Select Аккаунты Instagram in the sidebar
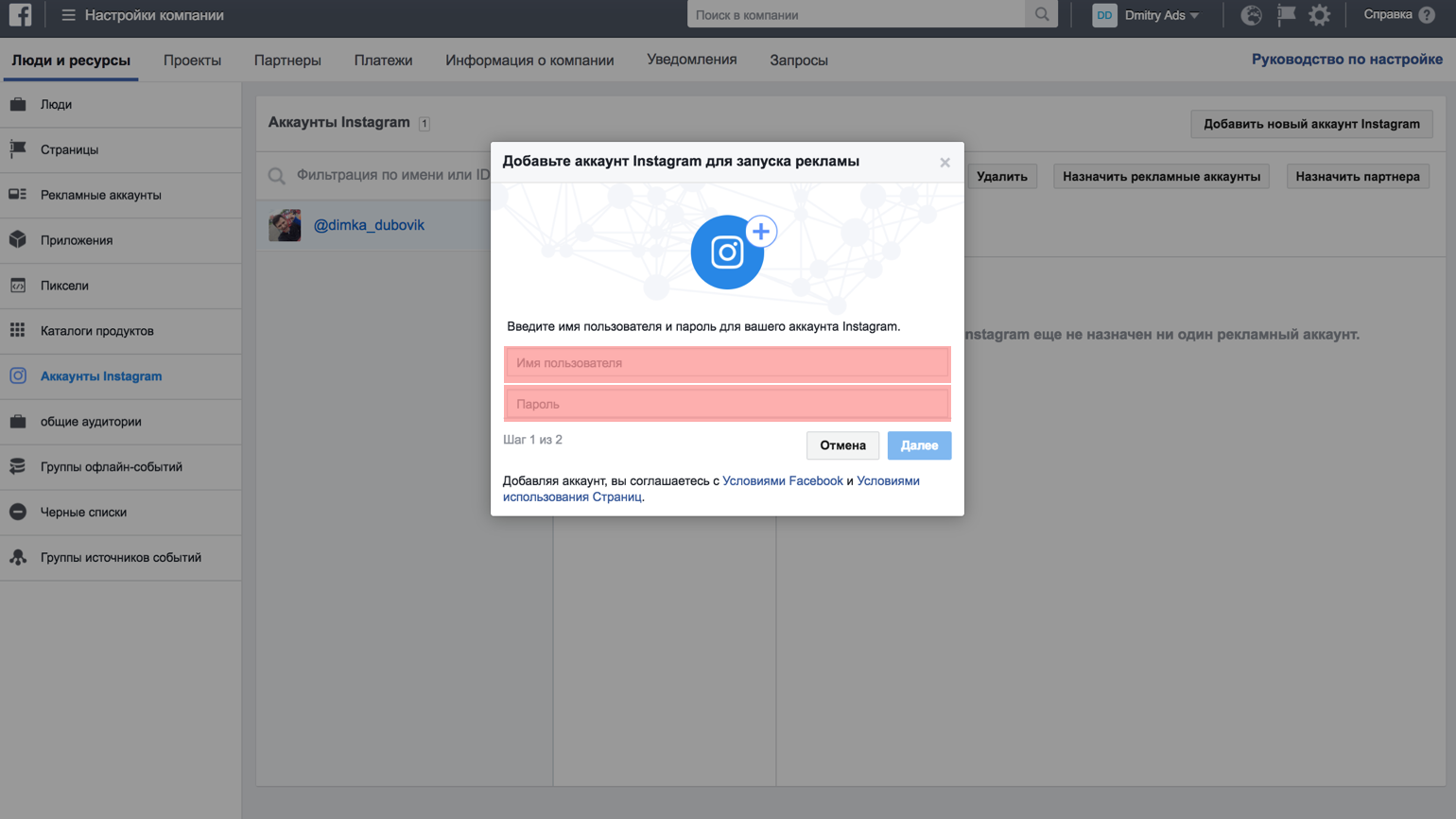Image resolution: width=1456 pixels, height=819 pixels. [x=121, y=376]
